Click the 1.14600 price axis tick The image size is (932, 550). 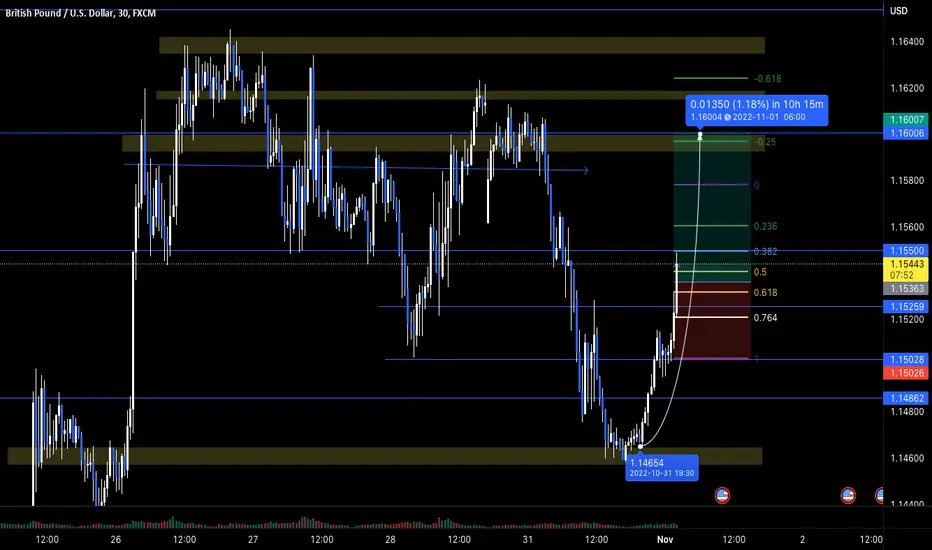pos(907,458)
